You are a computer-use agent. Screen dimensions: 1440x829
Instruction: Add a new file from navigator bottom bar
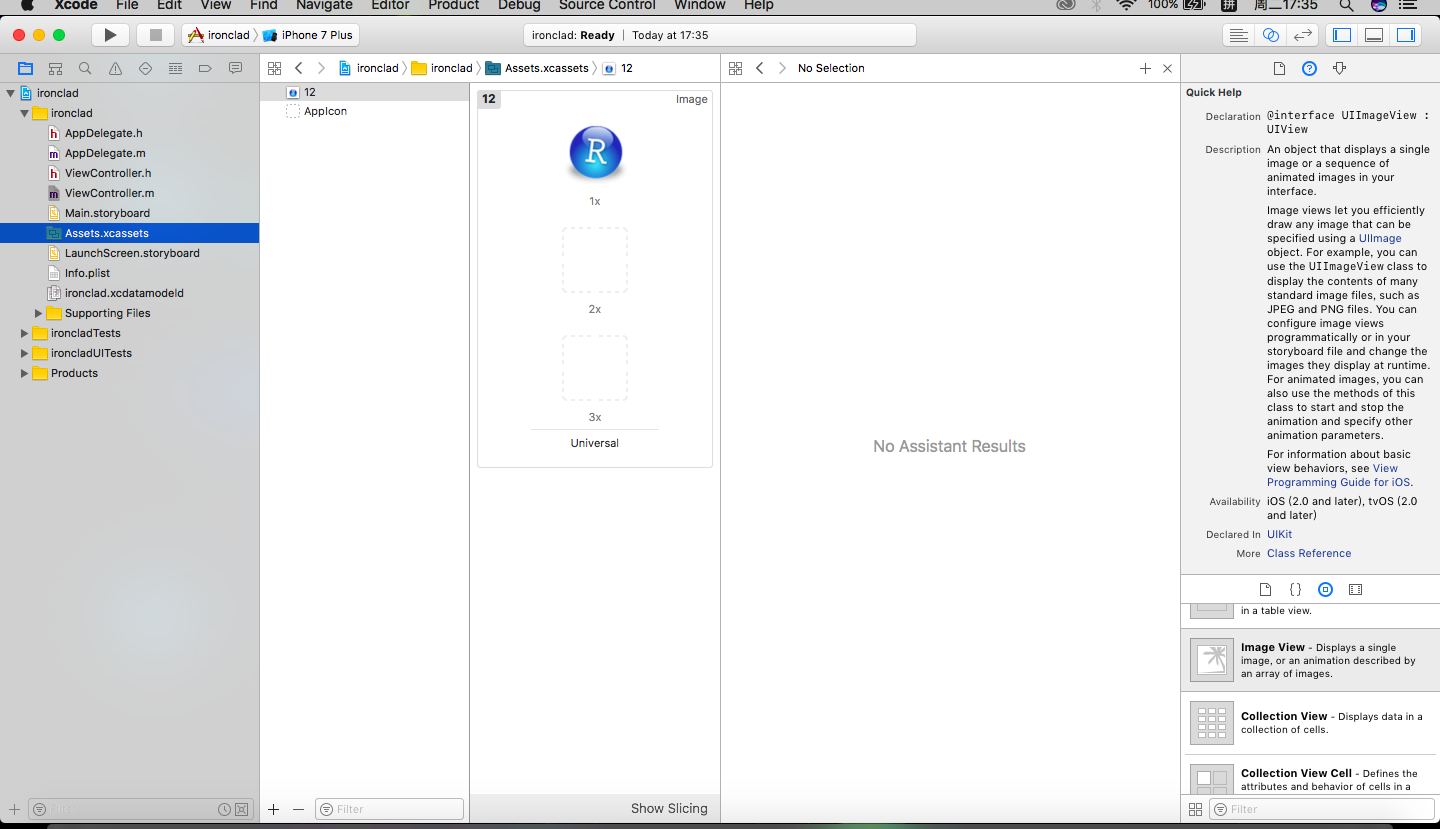click(x=14, y=809)
